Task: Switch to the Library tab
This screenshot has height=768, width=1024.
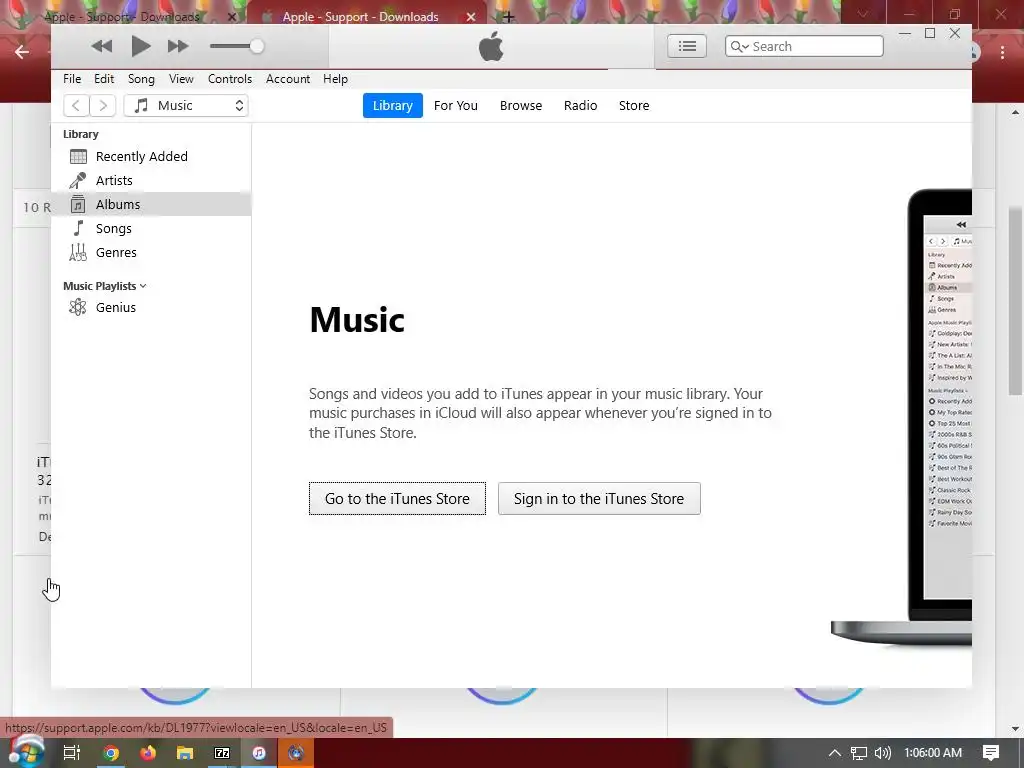Action: [x=392, y=106]
